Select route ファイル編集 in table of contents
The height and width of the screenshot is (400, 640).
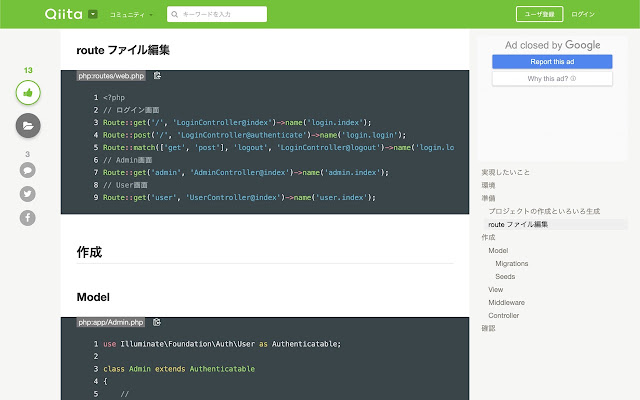click(518, 224)
